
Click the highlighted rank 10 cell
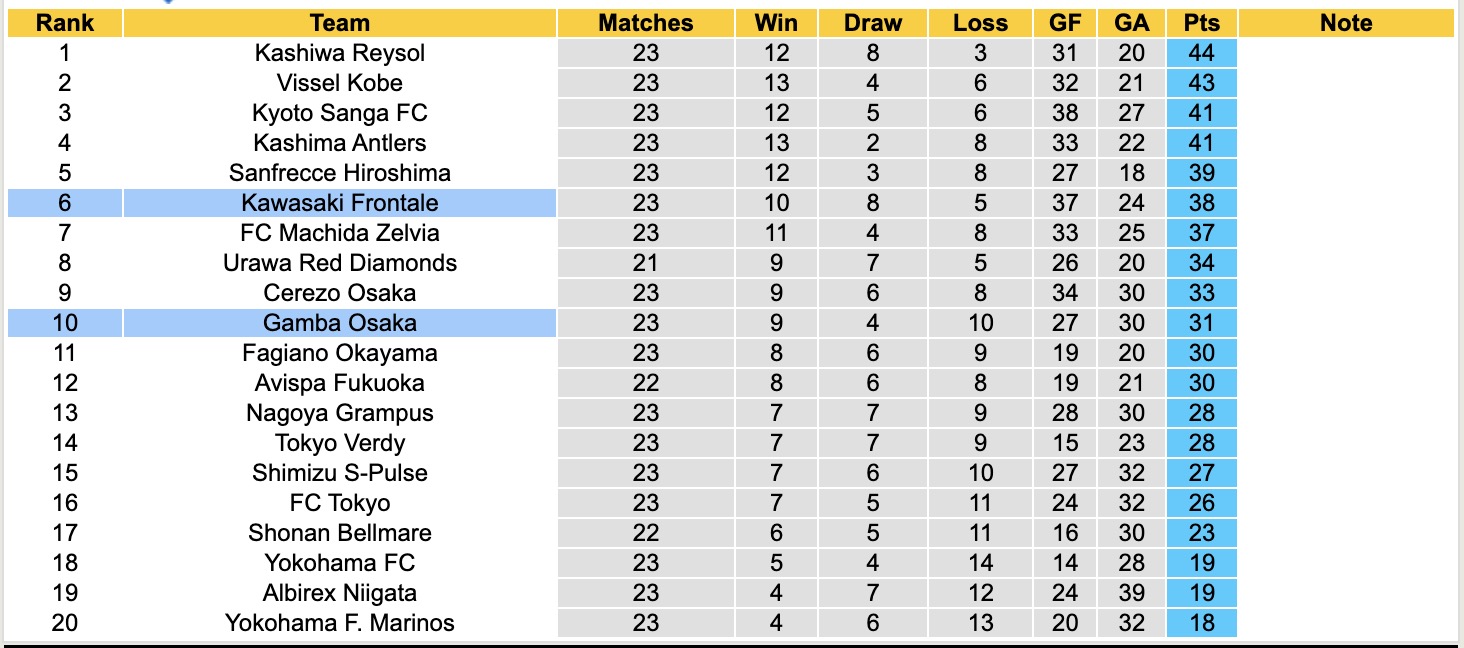[65, 323]
